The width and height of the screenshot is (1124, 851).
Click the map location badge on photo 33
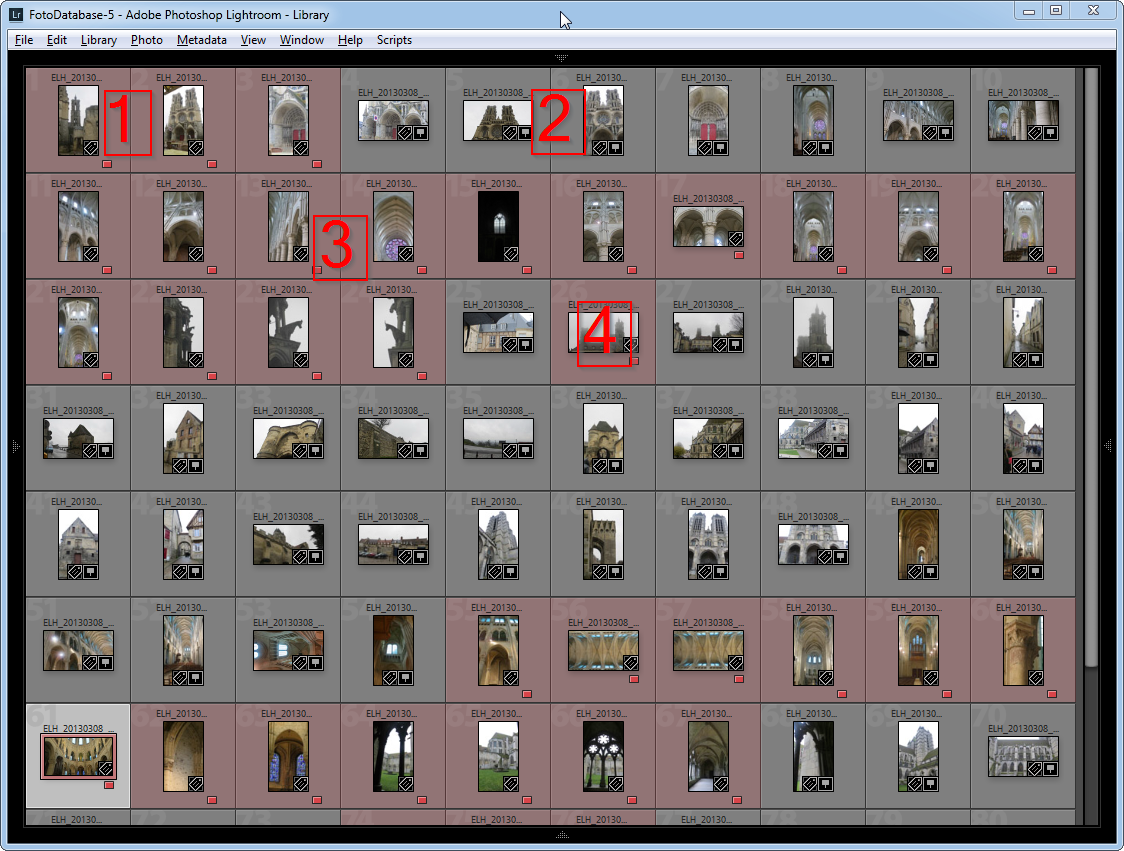315,451
